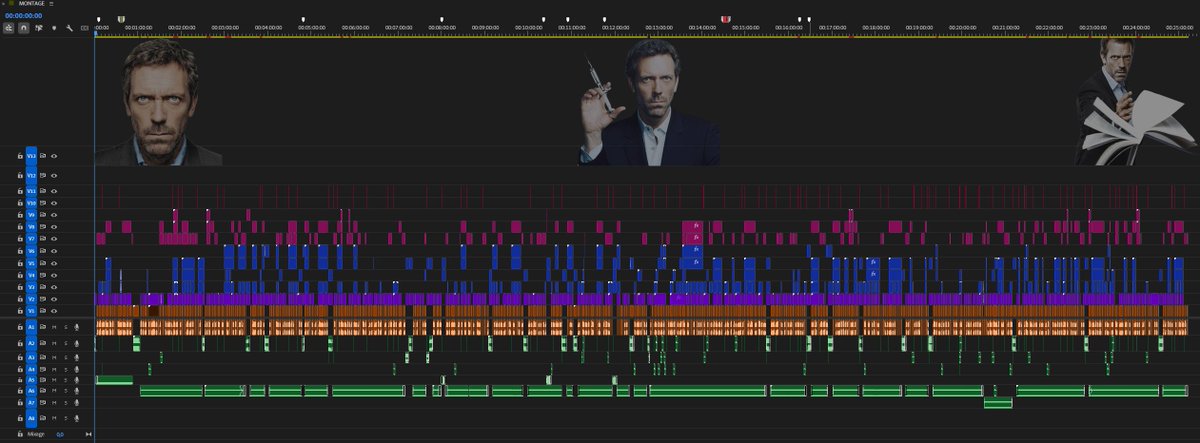Viewport: 1200px width, 443px height.
Task: Toggle sync lock on track A3
Action: (x=43, y=357)
